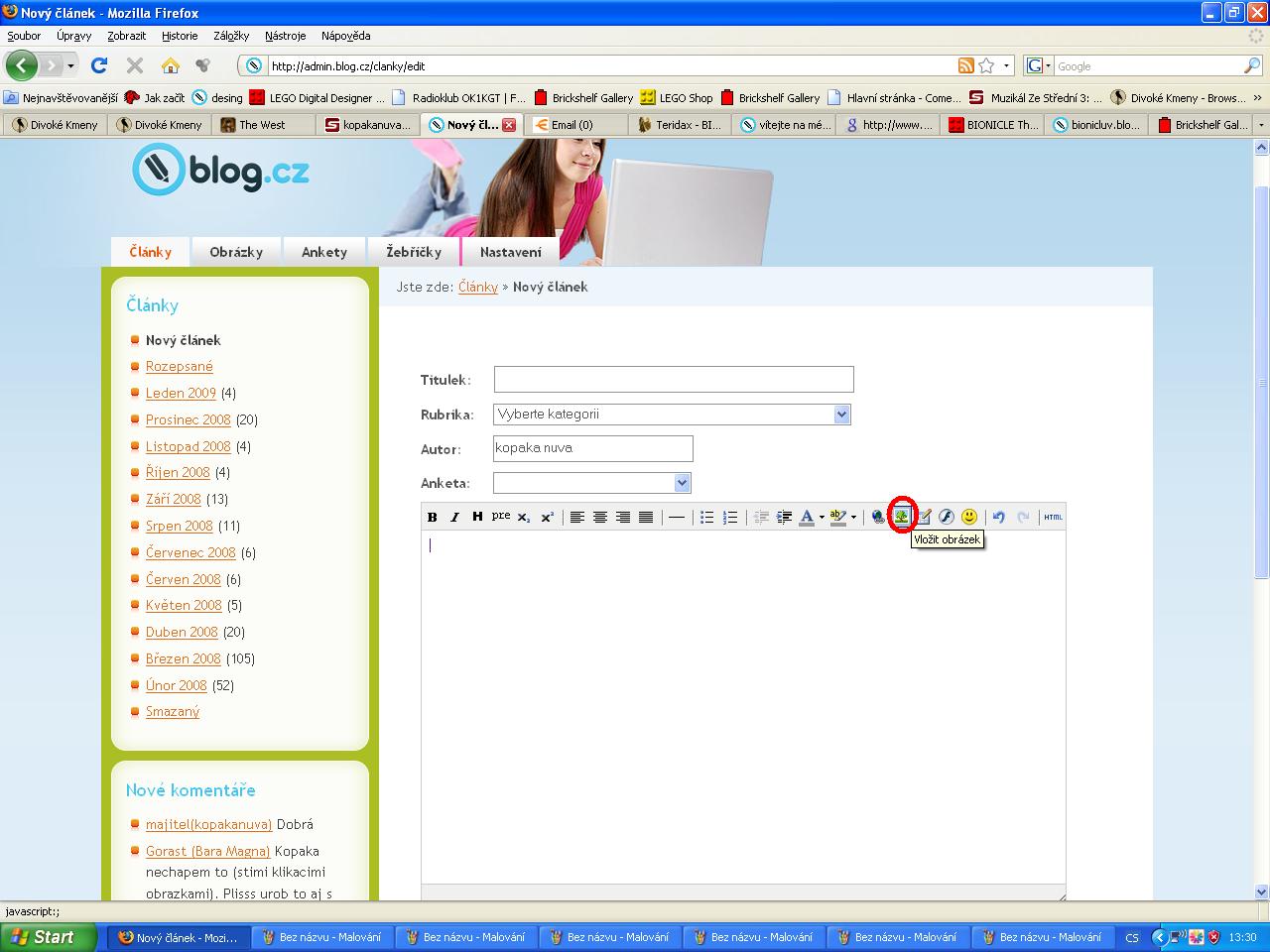Undo the last editor action

pos(999,517)
